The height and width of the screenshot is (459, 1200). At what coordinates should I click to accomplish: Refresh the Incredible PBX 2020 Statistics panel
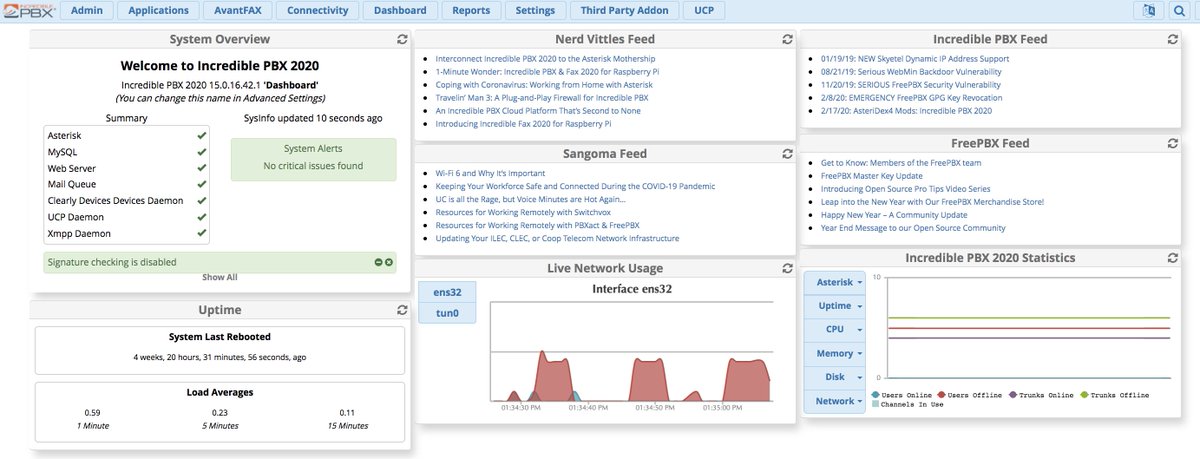pyautogui.click(x=1173, y=258)
